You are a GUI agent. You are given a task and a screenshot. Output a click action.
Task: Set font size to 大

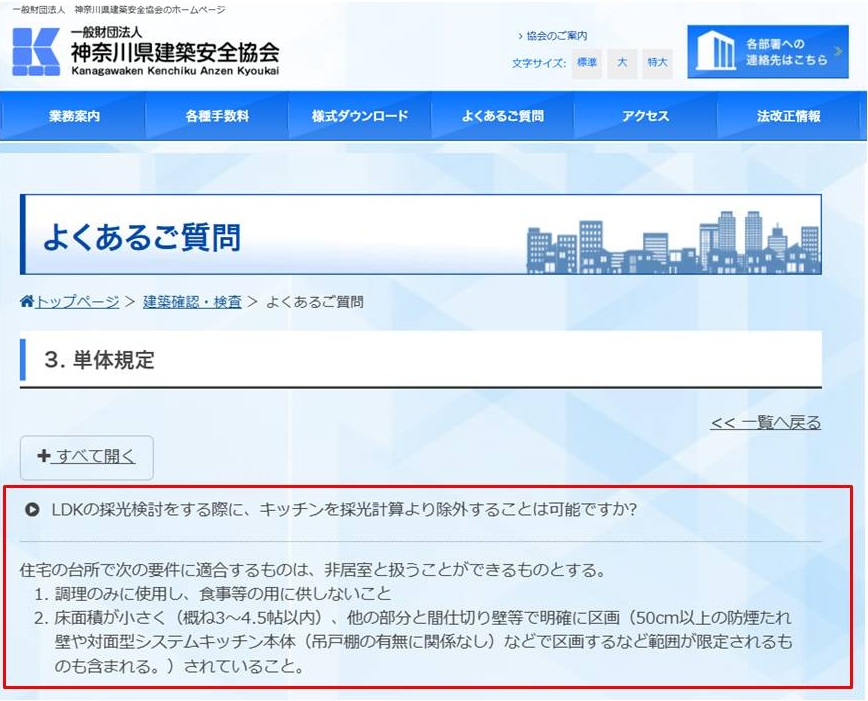click(x=622, y=62)
